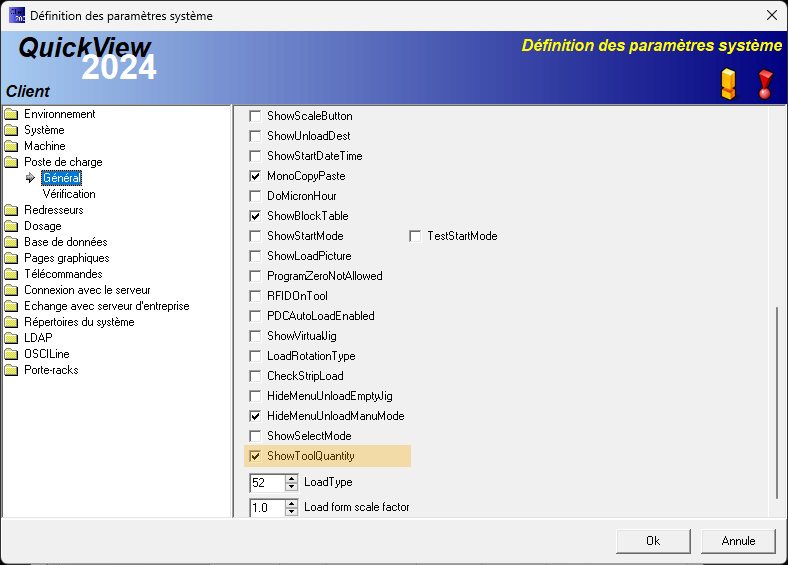The height and width of the screenshot is (565, 788).
Task: Enable the HideMenuUnloadEmptyJig checkbox
Action: click(x=255, y=396)
